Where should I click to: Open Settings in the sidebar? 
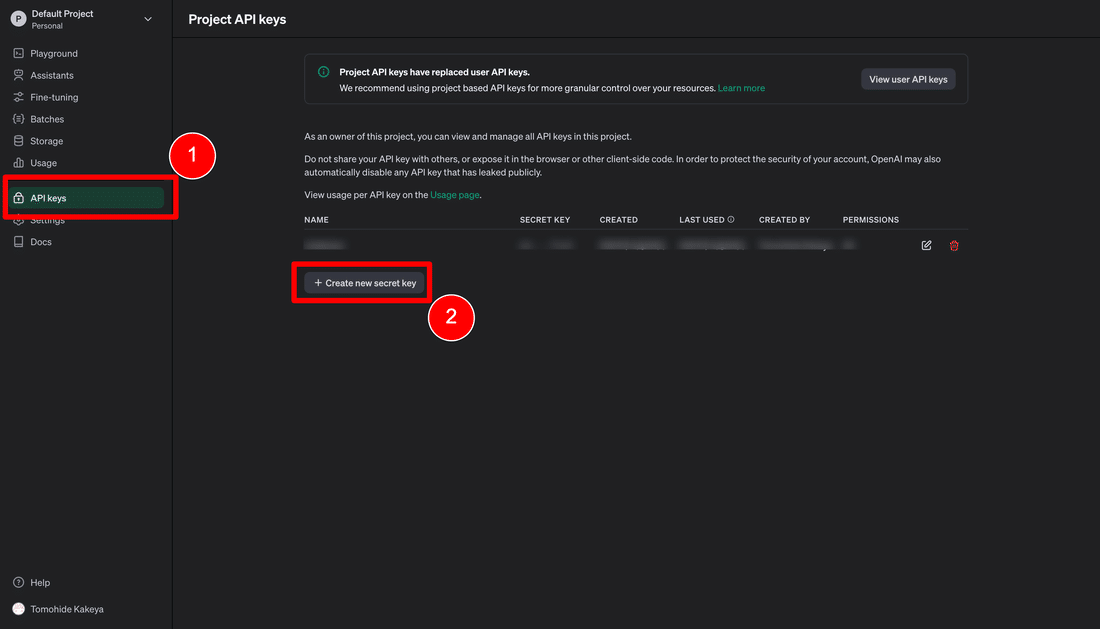pos(48,221)
